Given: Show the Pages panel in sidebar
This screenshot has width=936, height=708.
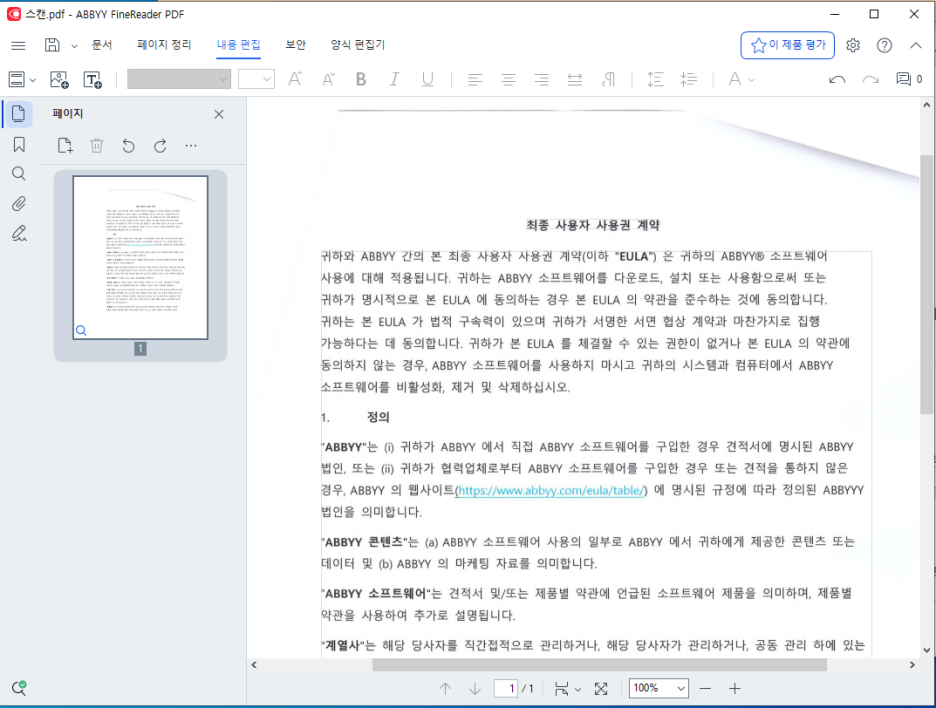Looking at the screenshot, I should point(19,113).
